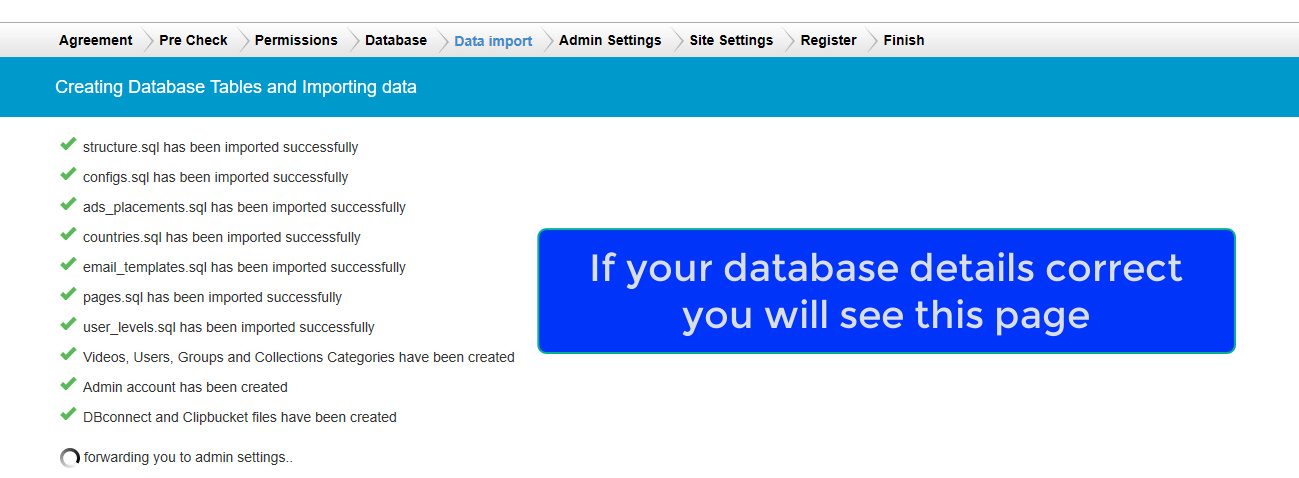
Task: Open the Agreement step tab
Action: click(95, 40)
